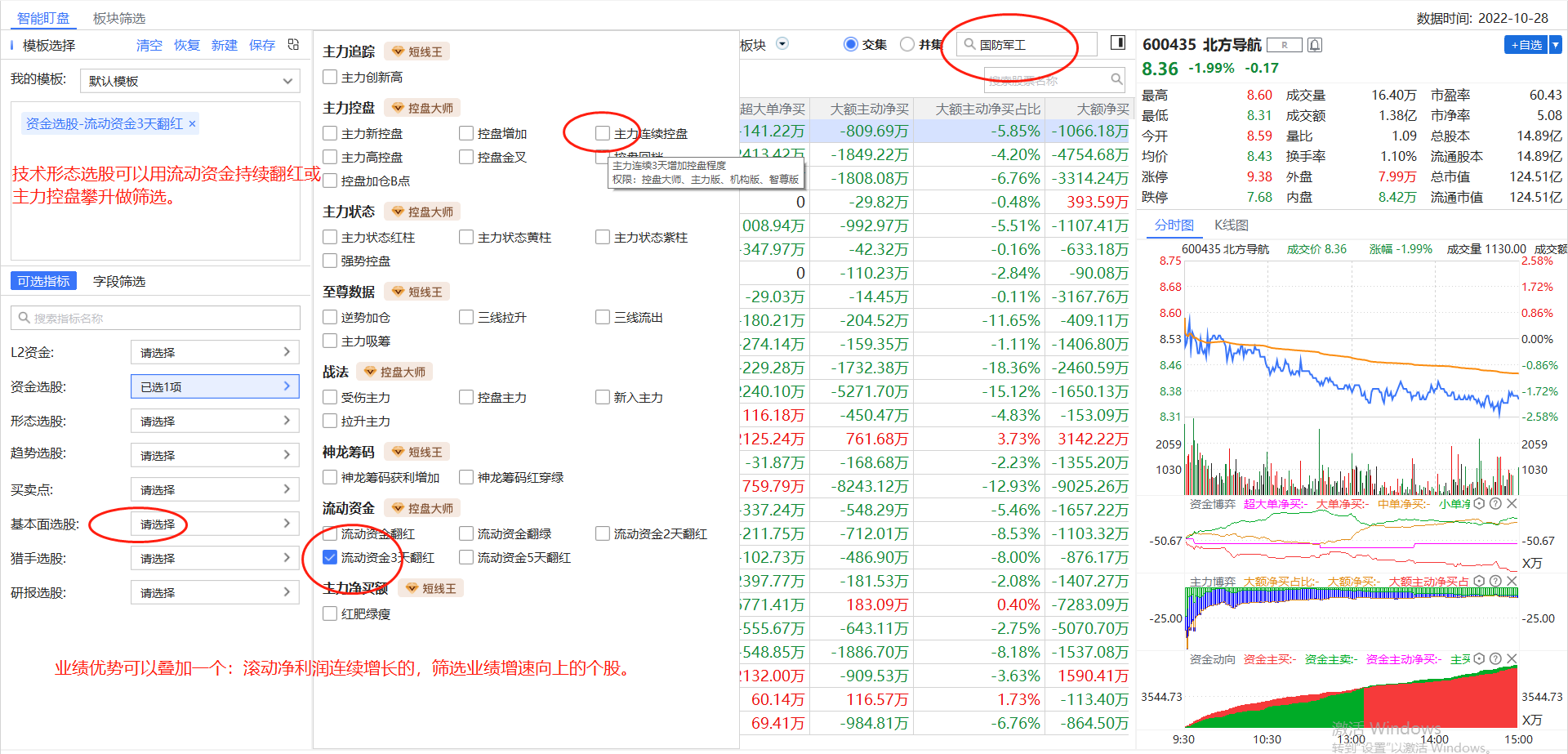The width and height of the screenshot is (1568, 754).
Task: Click the 板块 round dropdown arrow icon
Action: (782, 44)
